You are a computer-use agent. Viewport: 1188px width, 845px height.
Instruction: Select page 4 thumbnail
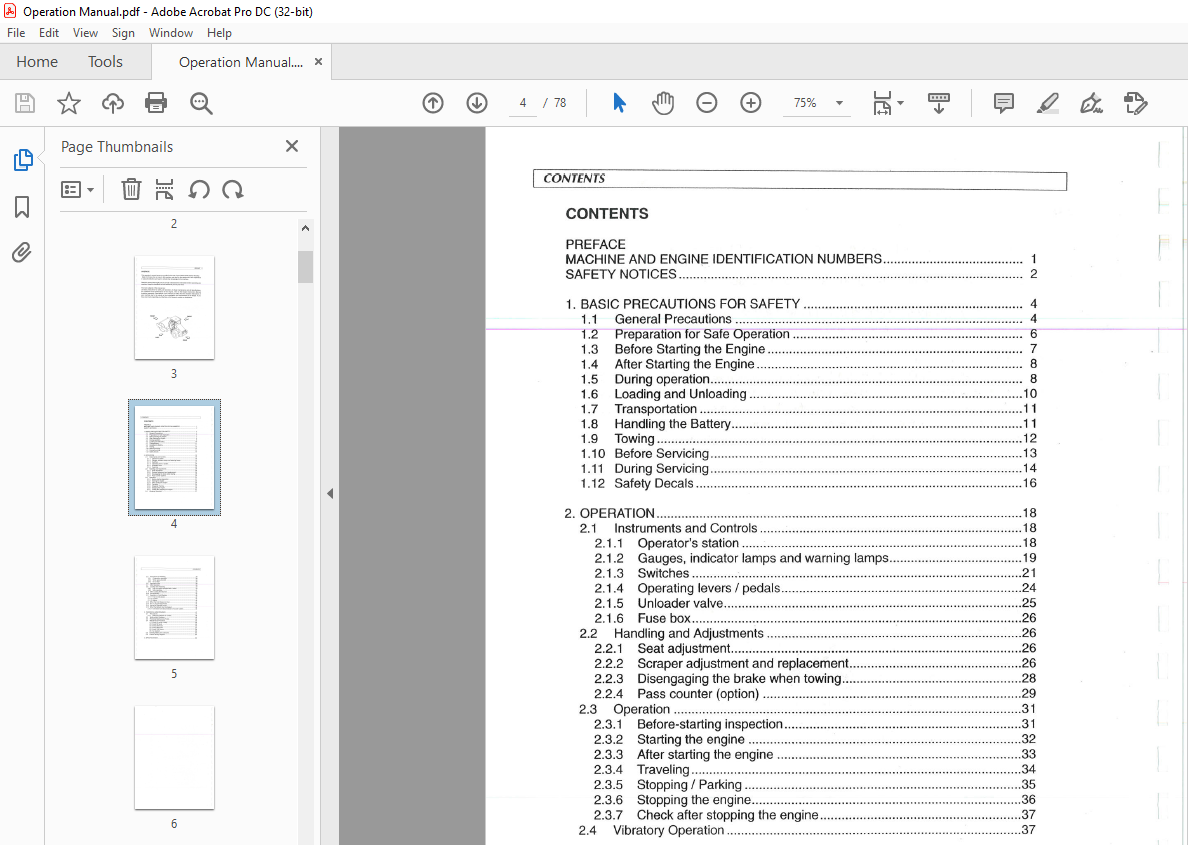pos(174,458)
